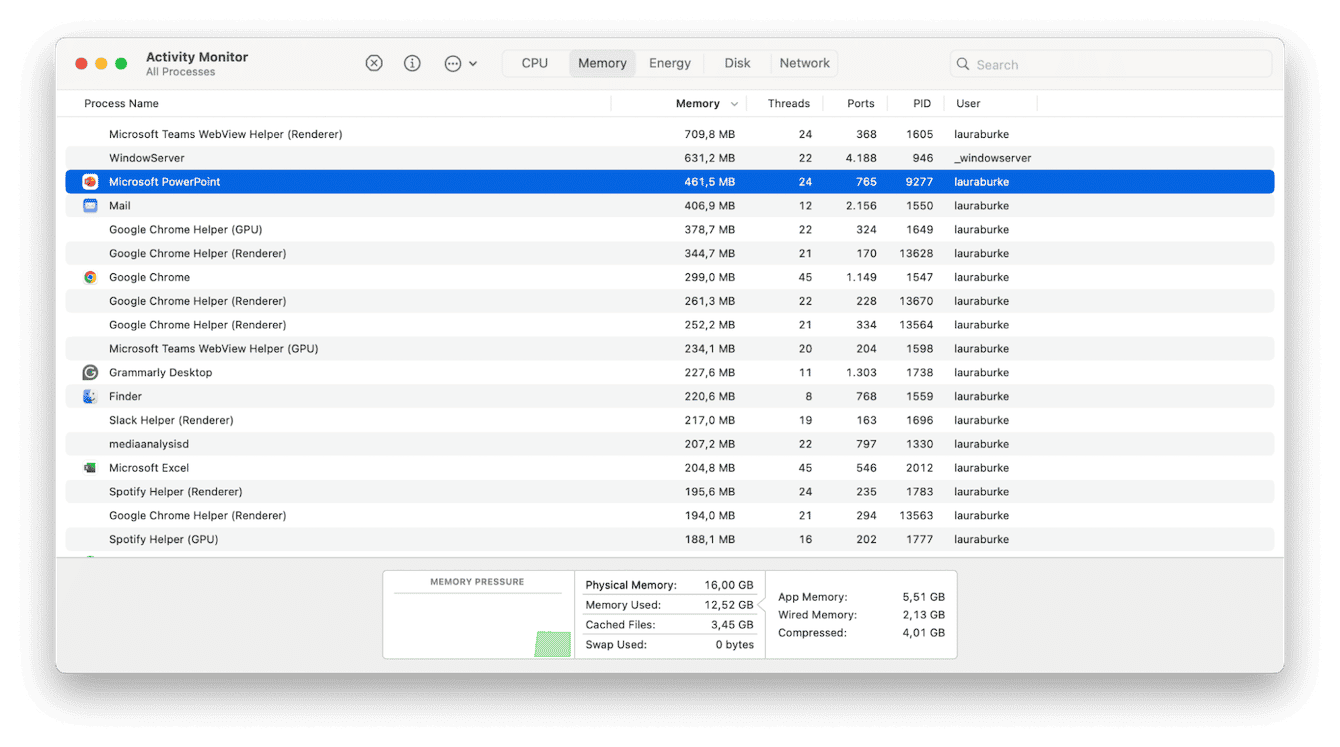Click the Memory column sort arrow
Image resolution: width=1340 pixels, height=747 pixels.
click(x=734, y=103)
